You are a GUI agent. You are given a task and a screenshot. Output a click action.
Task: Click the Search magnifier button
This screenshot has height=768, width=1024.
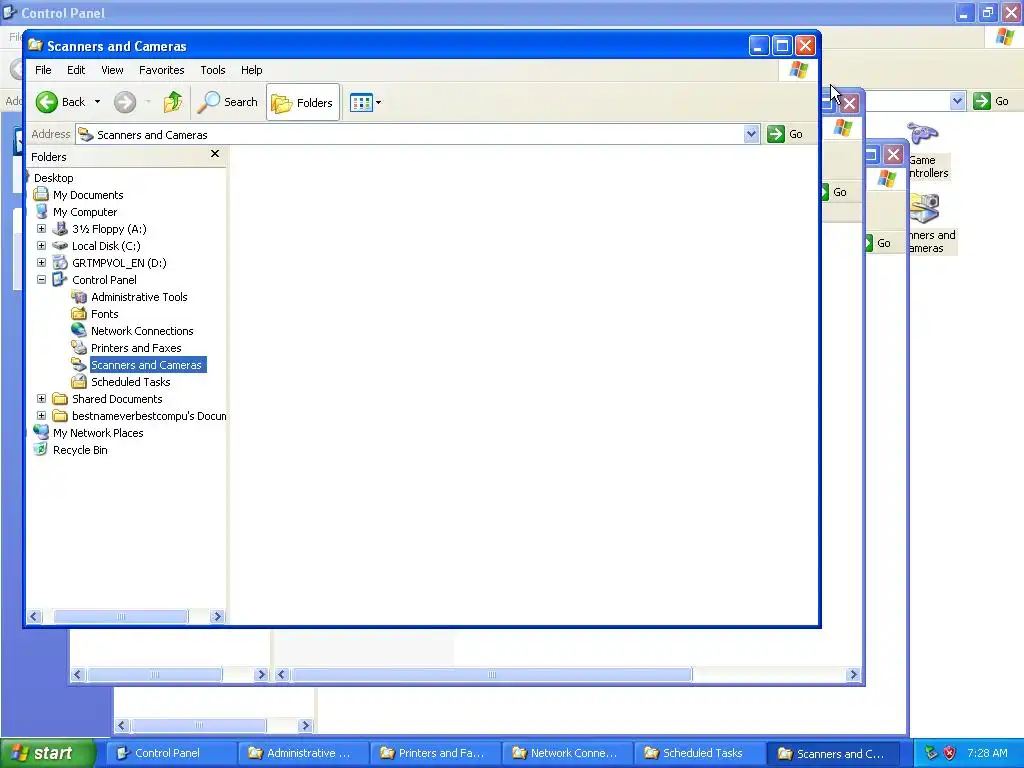click(x=227, y=102)
